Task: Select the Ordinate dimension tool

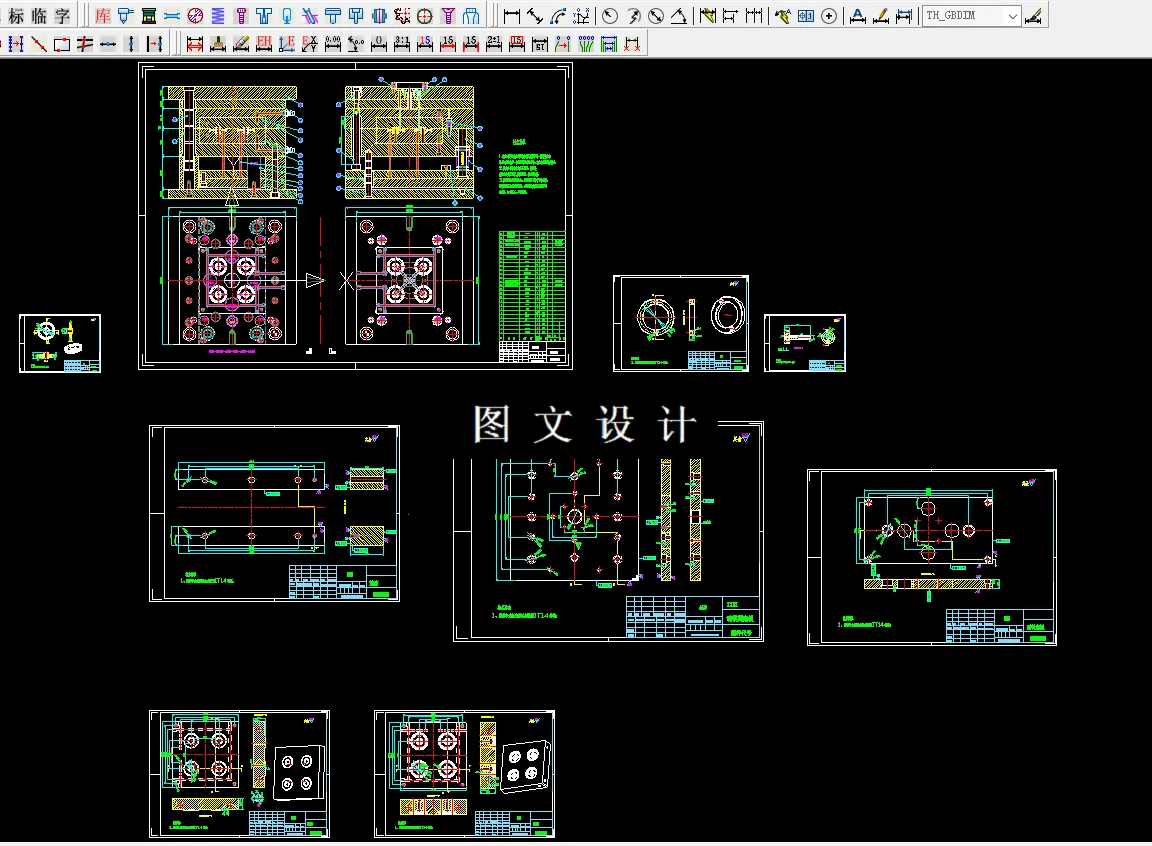Action: click(582, 15)
